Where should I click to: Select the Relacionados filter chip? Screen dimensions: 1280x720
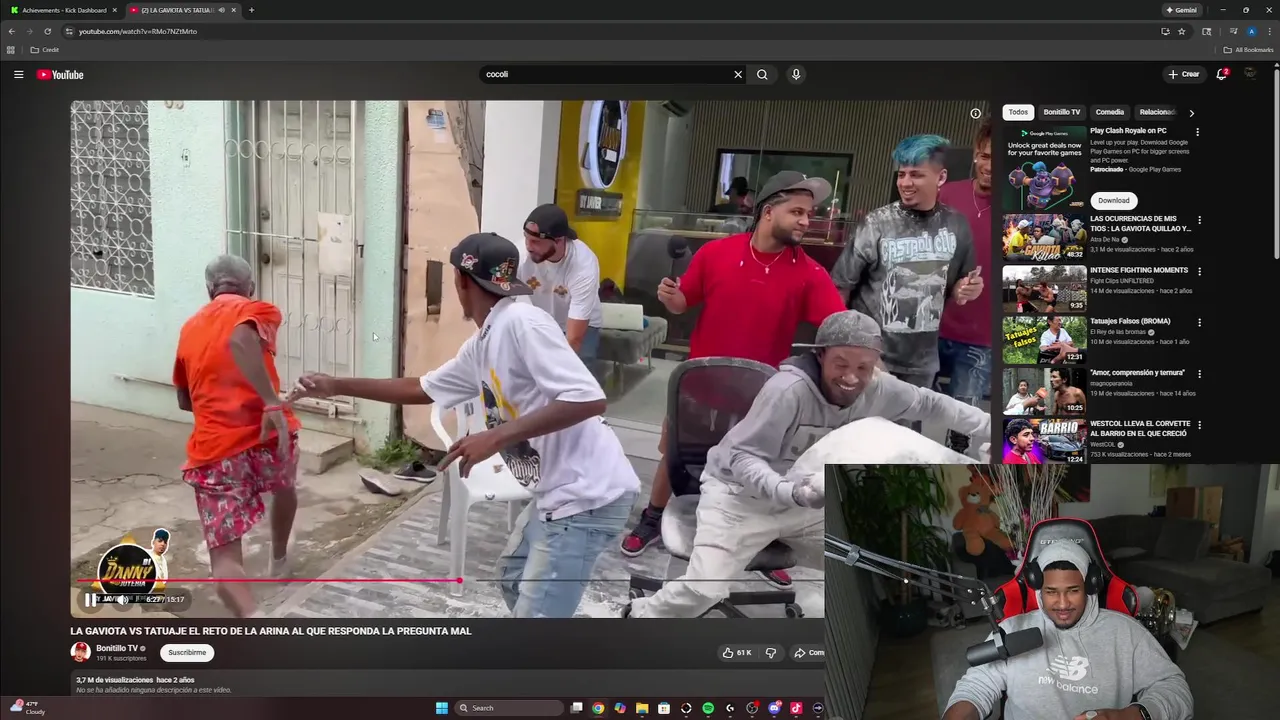click(x=1156, y=112)
